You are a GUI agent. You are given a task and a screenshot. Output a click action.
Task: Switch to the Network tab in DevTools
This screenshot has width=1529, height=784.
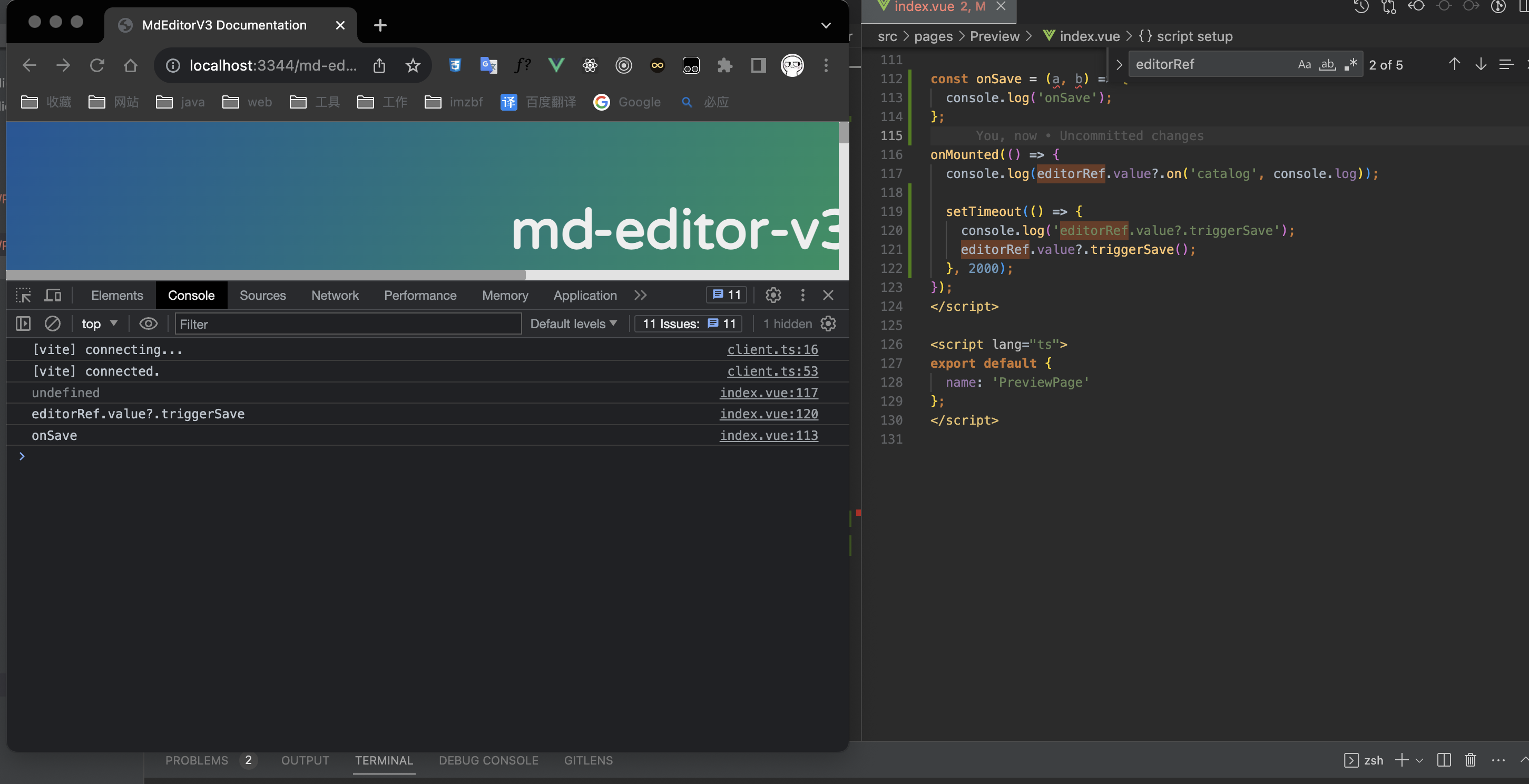pos(335,295)
